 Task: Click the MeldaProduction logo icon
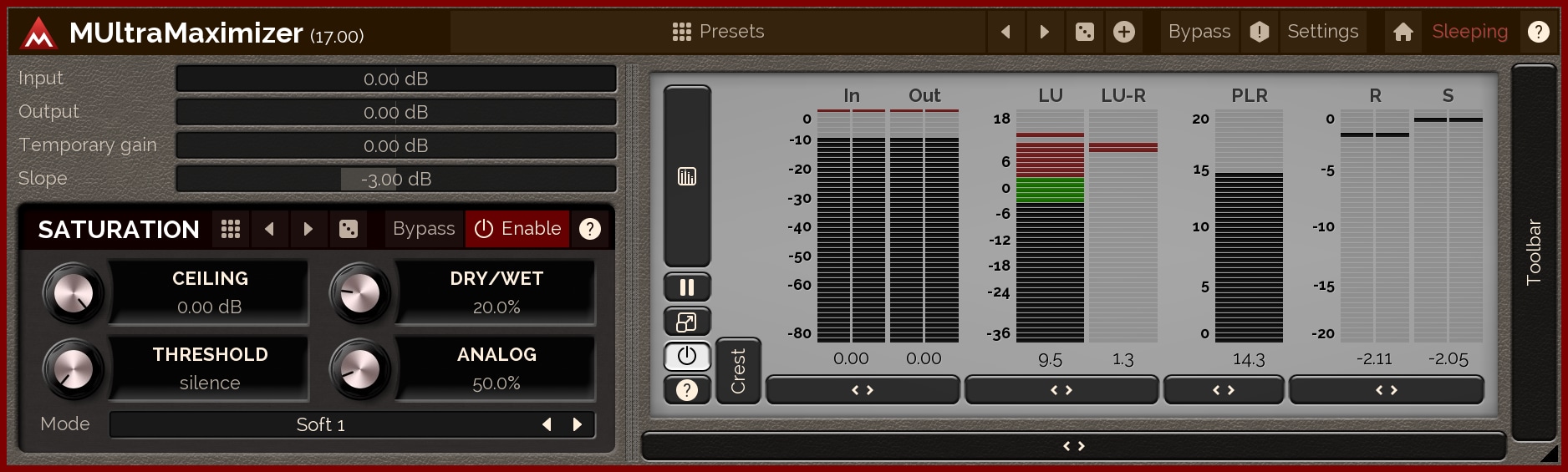click(x=38, y=33)
